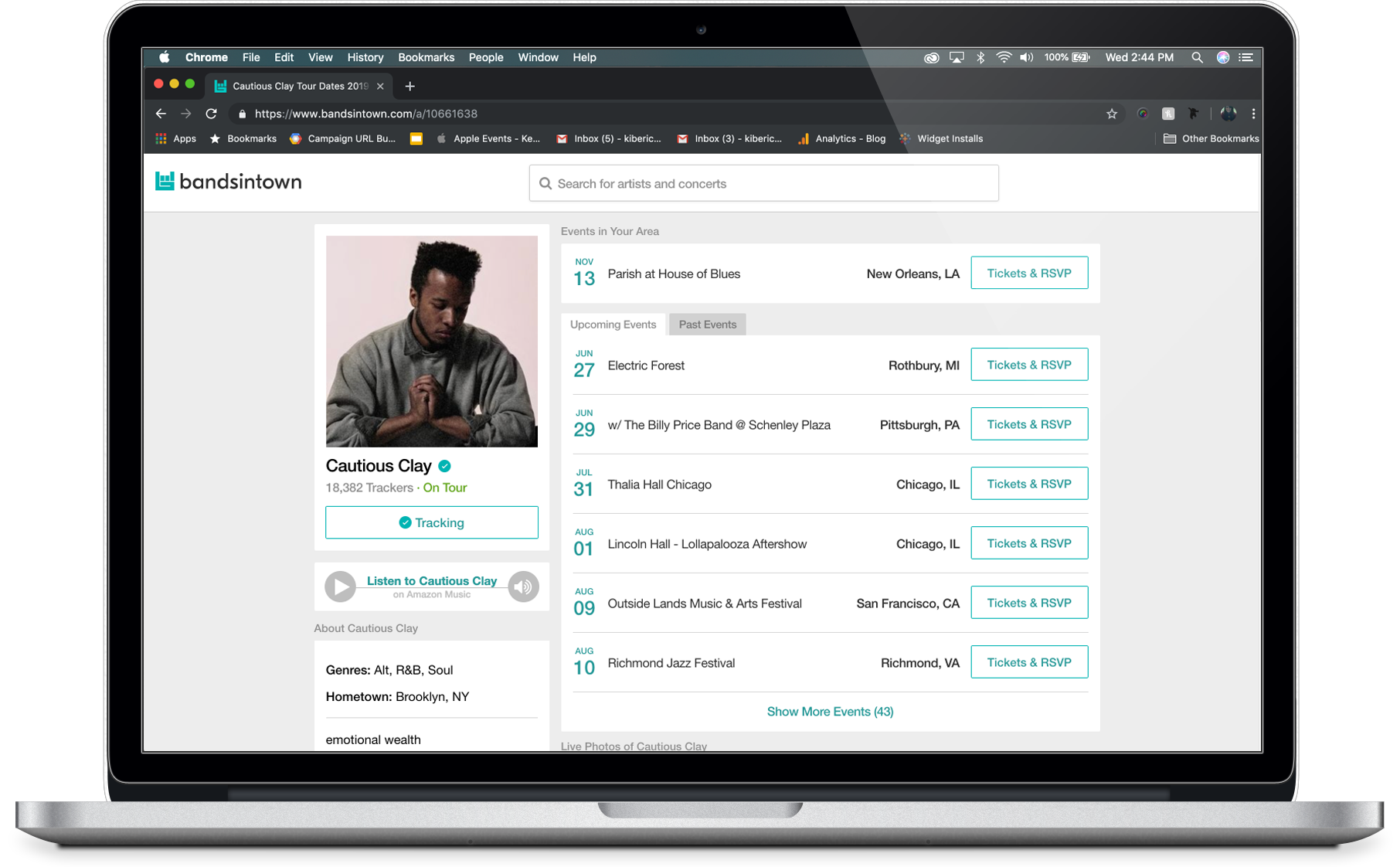Open Tickets & RSVP for Electric Forest
The image size is (1400, 867).
[x=1028, y=365]
